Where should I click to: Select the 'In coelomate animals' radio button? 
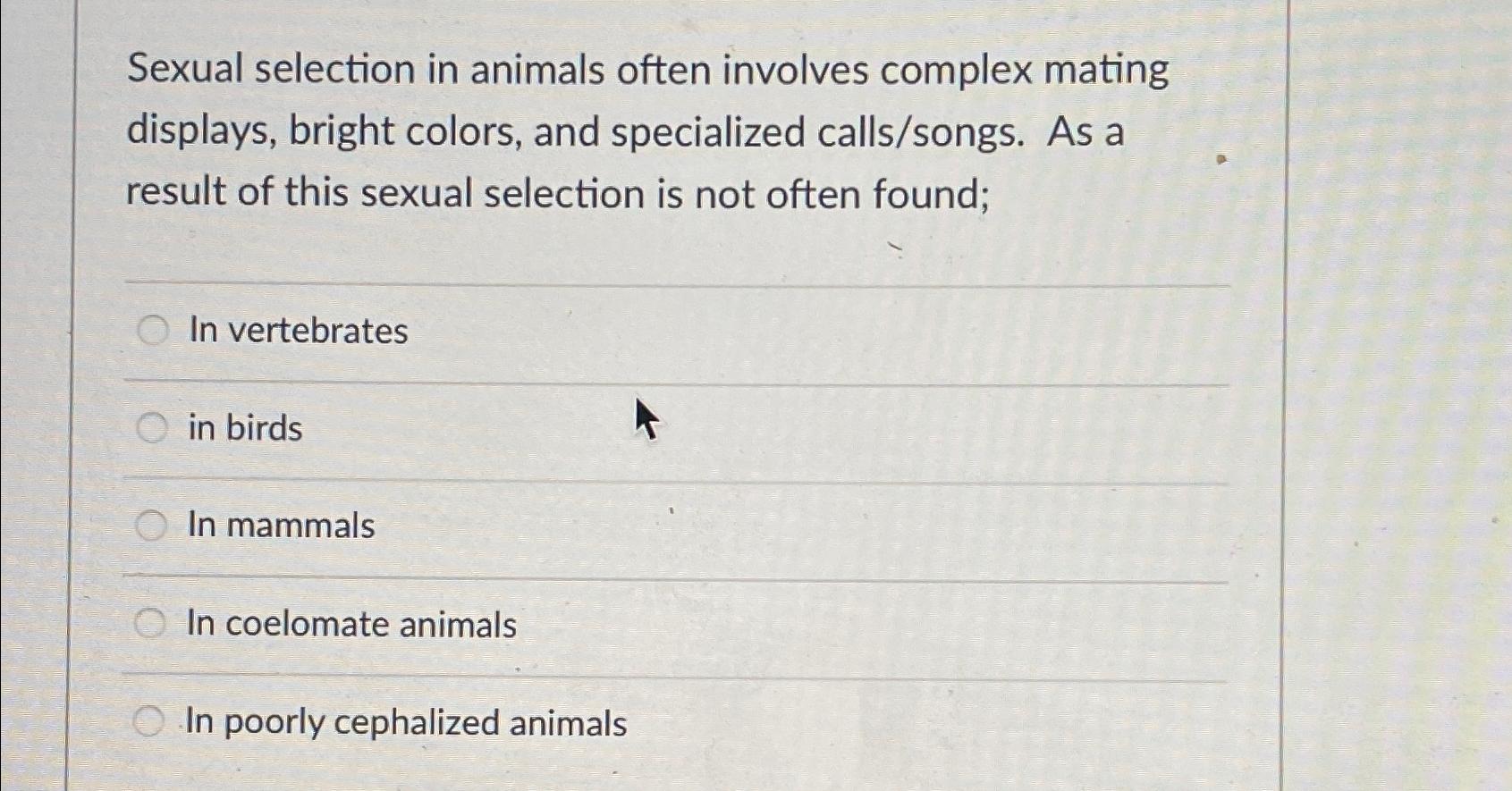(x=150, y=625)
